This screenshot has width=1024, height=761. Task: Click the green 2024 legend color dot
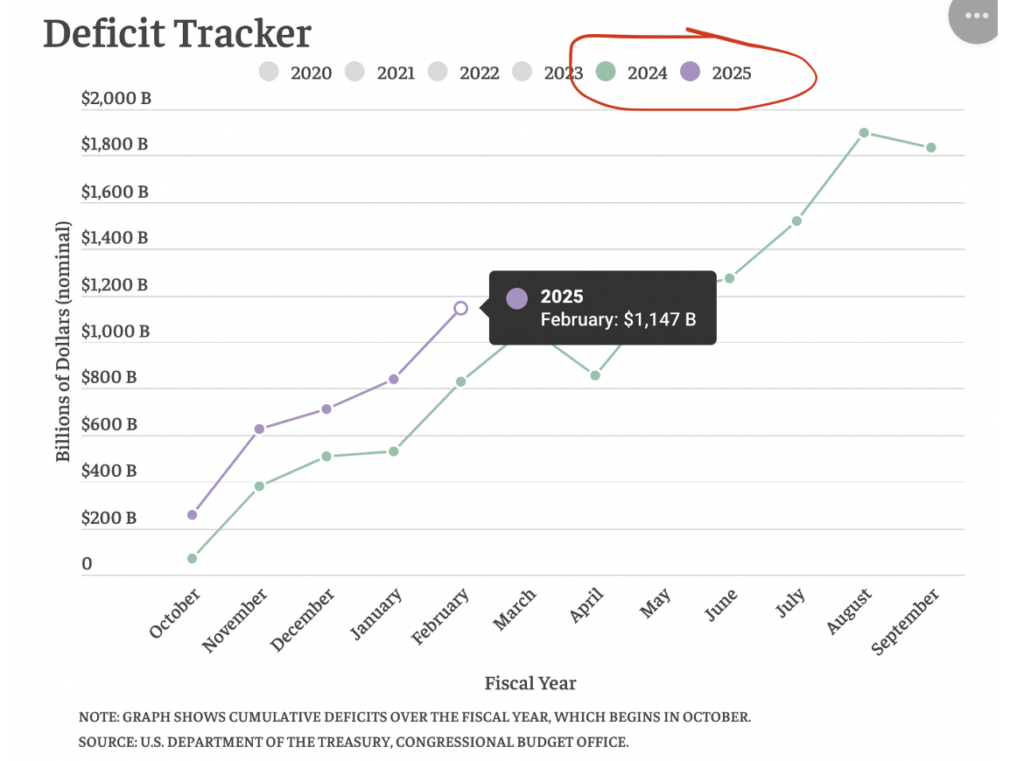(605, 72)
